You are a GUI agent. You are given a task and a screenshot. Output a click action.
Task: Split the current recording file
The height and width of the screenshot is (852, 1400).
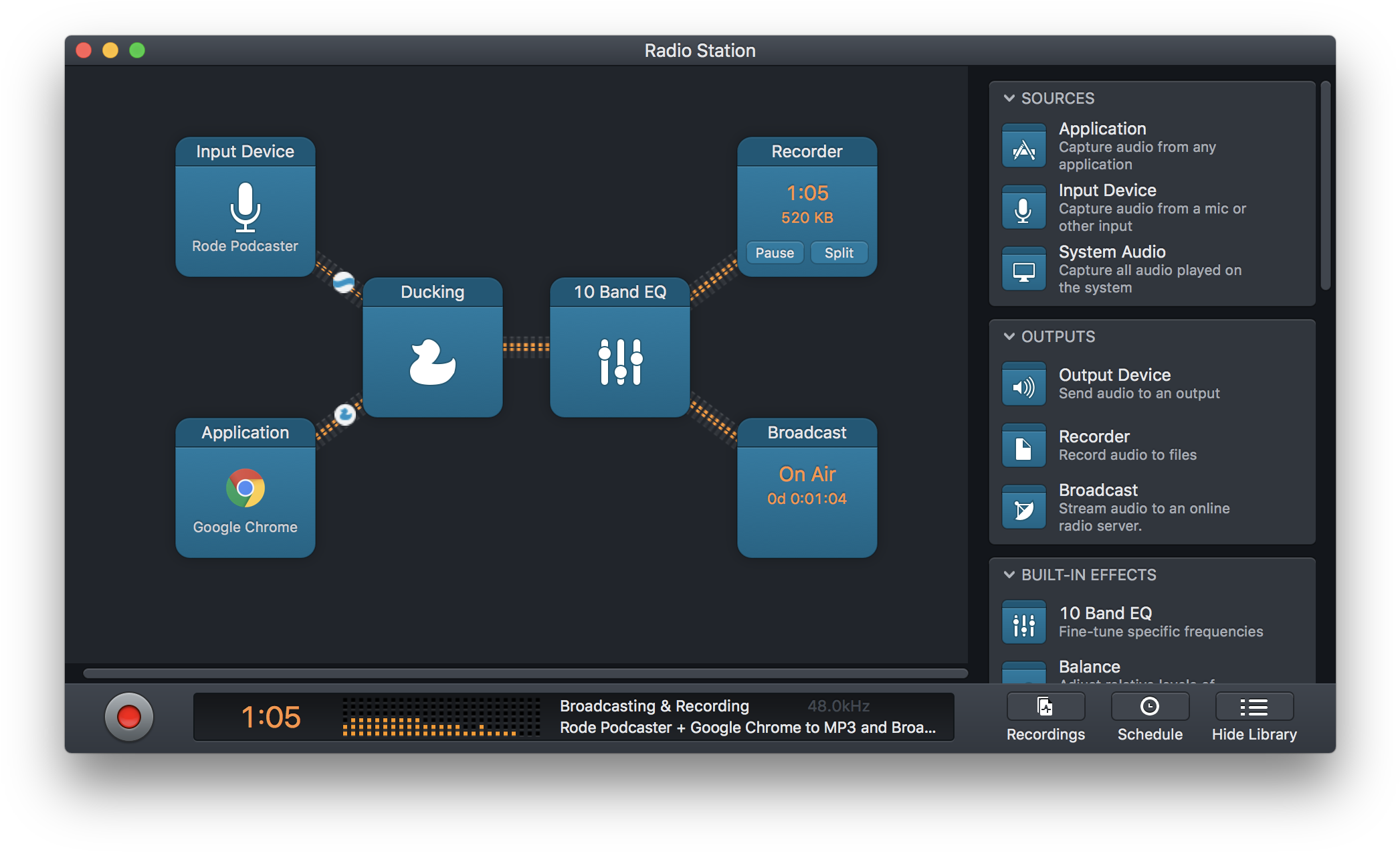click(839, 252)
